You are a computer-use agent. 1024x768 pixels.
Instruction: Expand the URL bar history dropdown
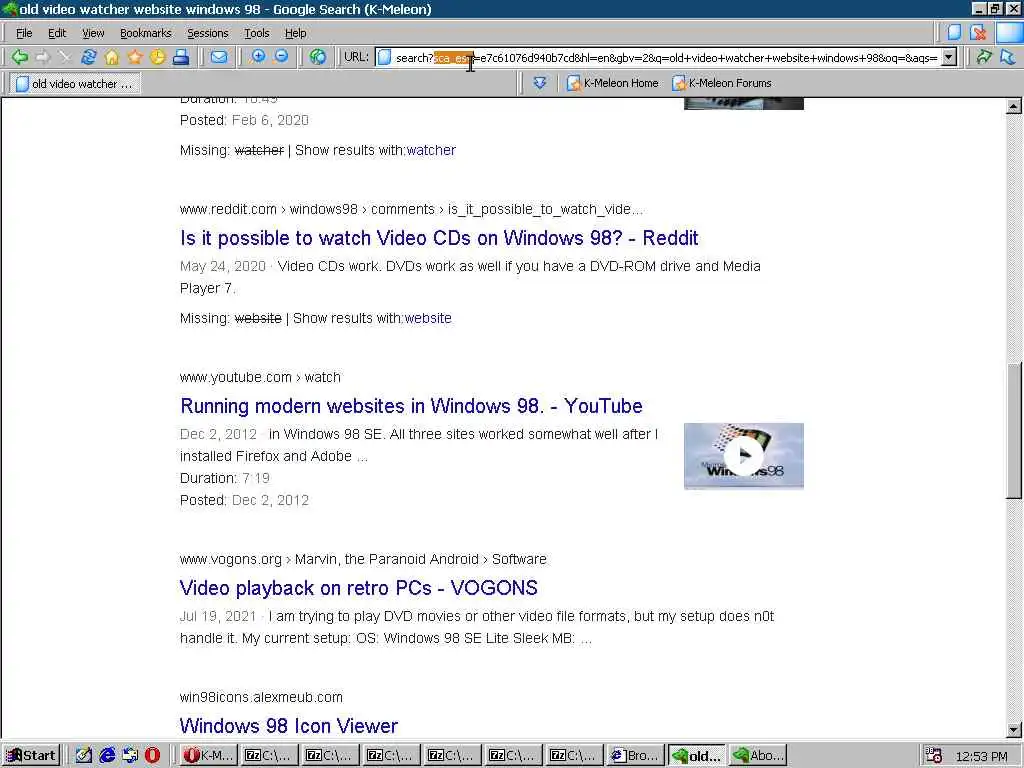point(949,57)
